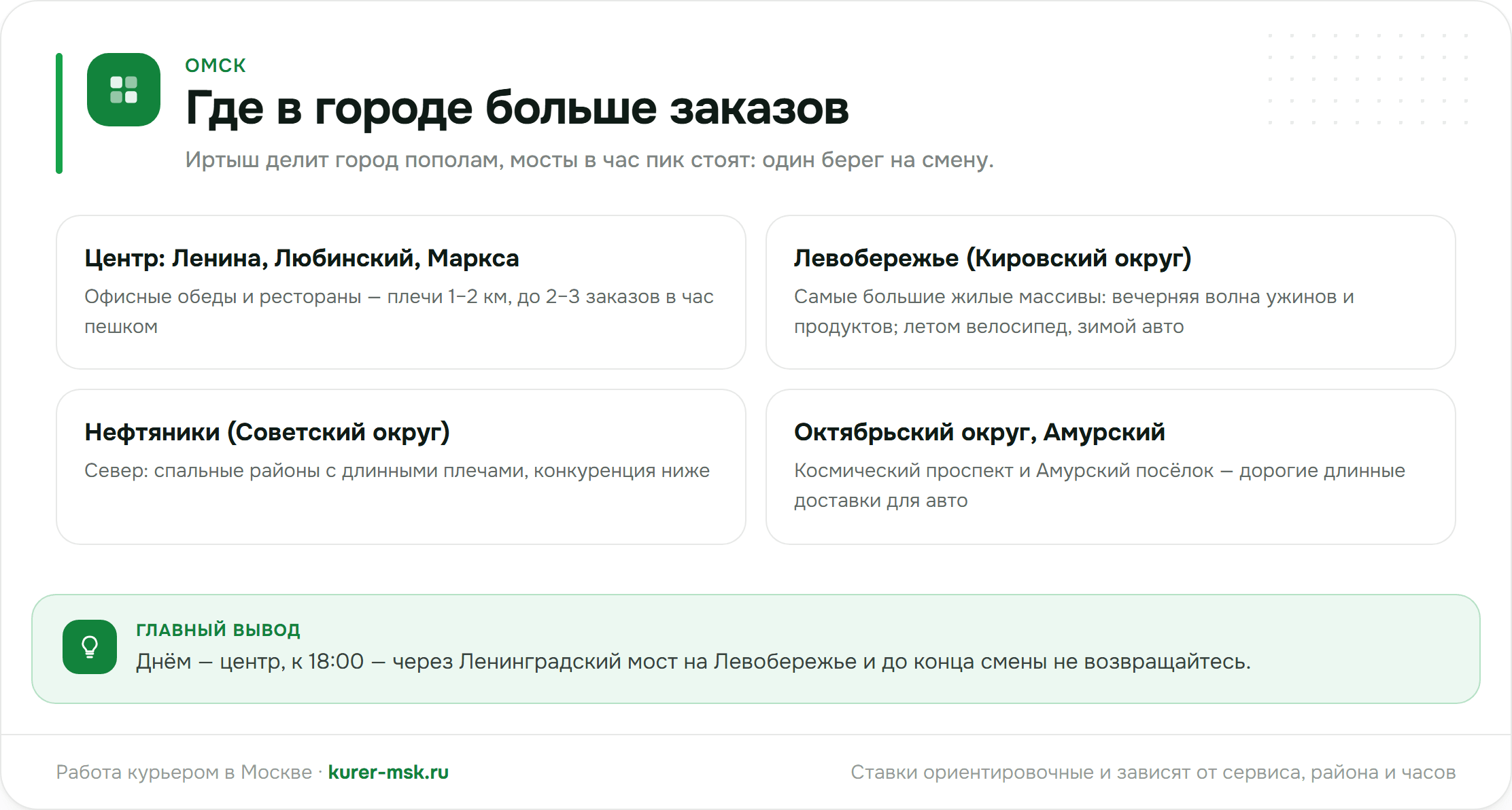Select the 'Нефтяники (Советский округ)' card heading

tap(267, 432)
